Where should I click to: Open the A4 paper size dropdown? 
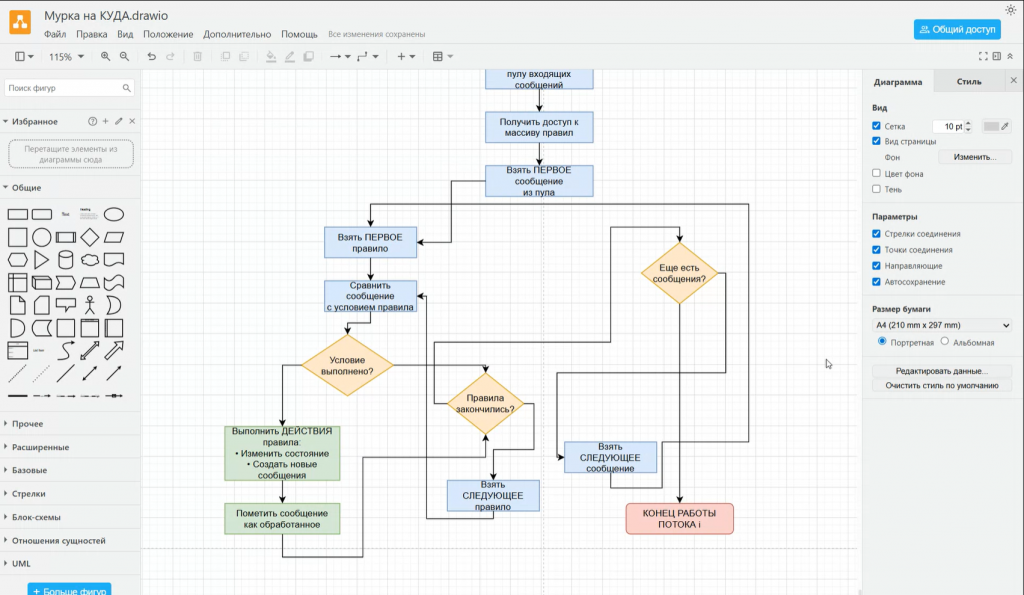[942, 325]
